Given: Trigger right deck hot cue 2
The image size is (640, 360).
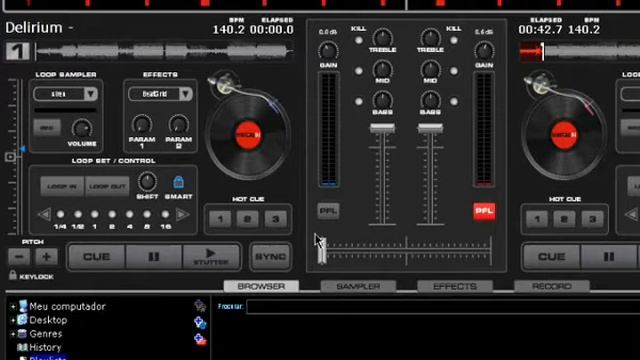Looking at the screenshot, I should click(x=564, y=219).
